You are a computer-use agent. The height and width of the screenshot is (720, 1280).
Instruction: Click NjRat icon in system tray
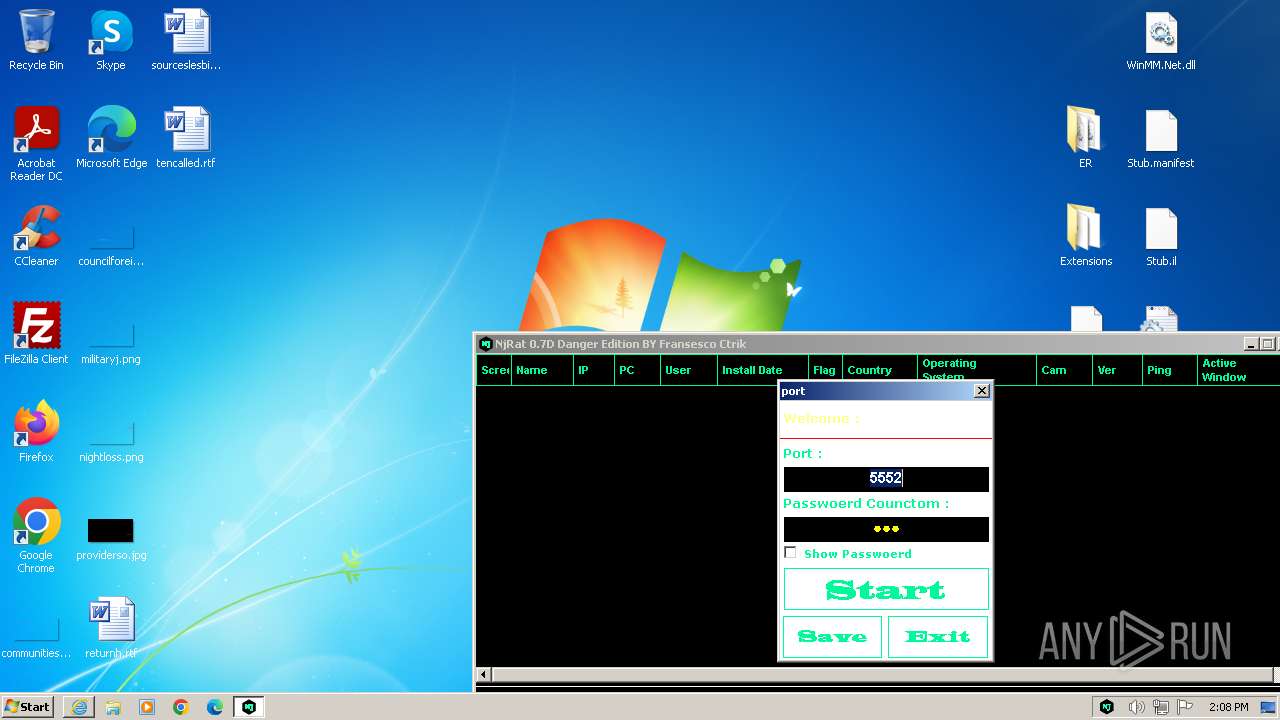tap(1107, 707)
